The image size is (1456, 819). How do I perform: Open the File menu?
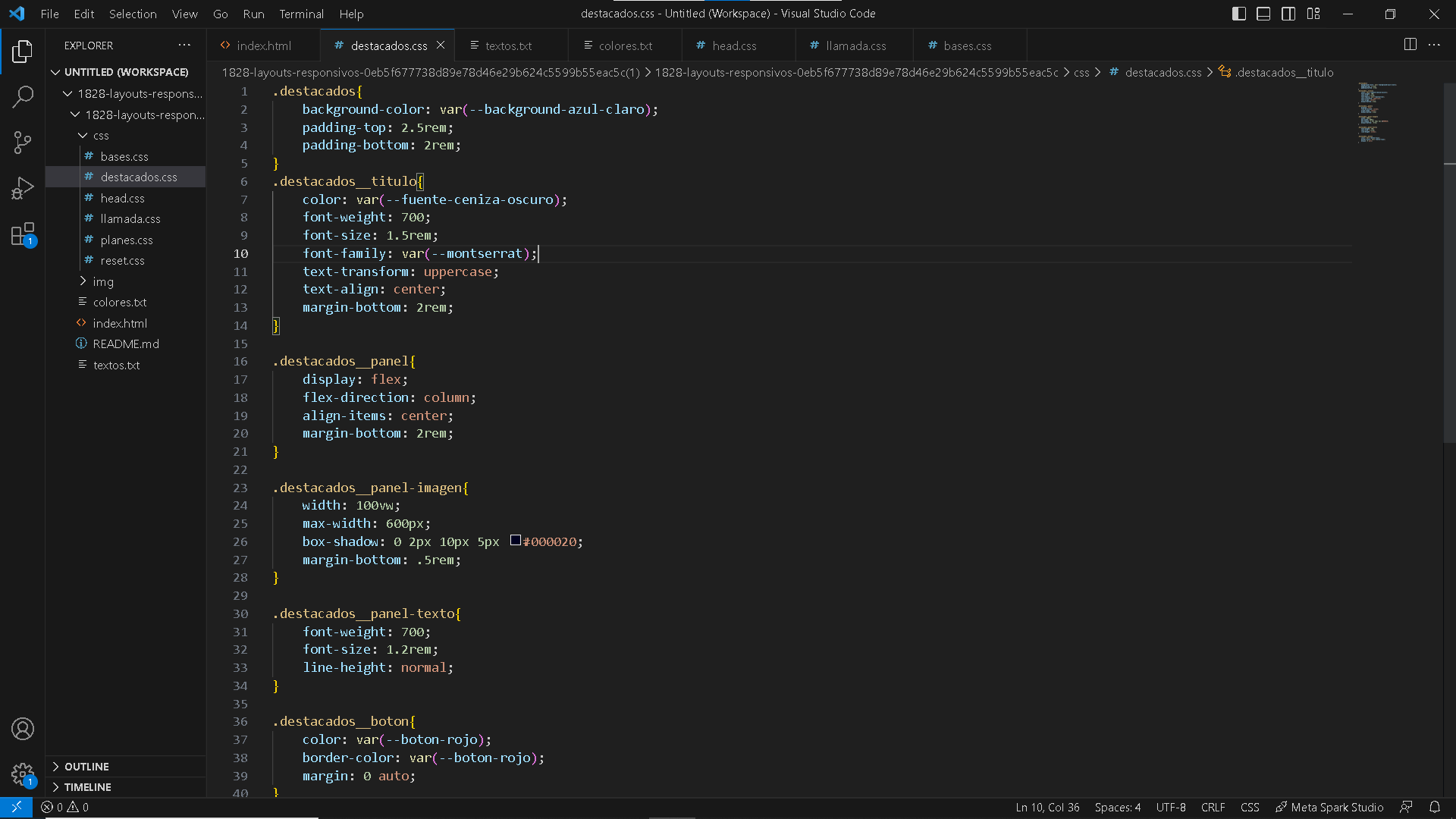[x=49, y=14]
